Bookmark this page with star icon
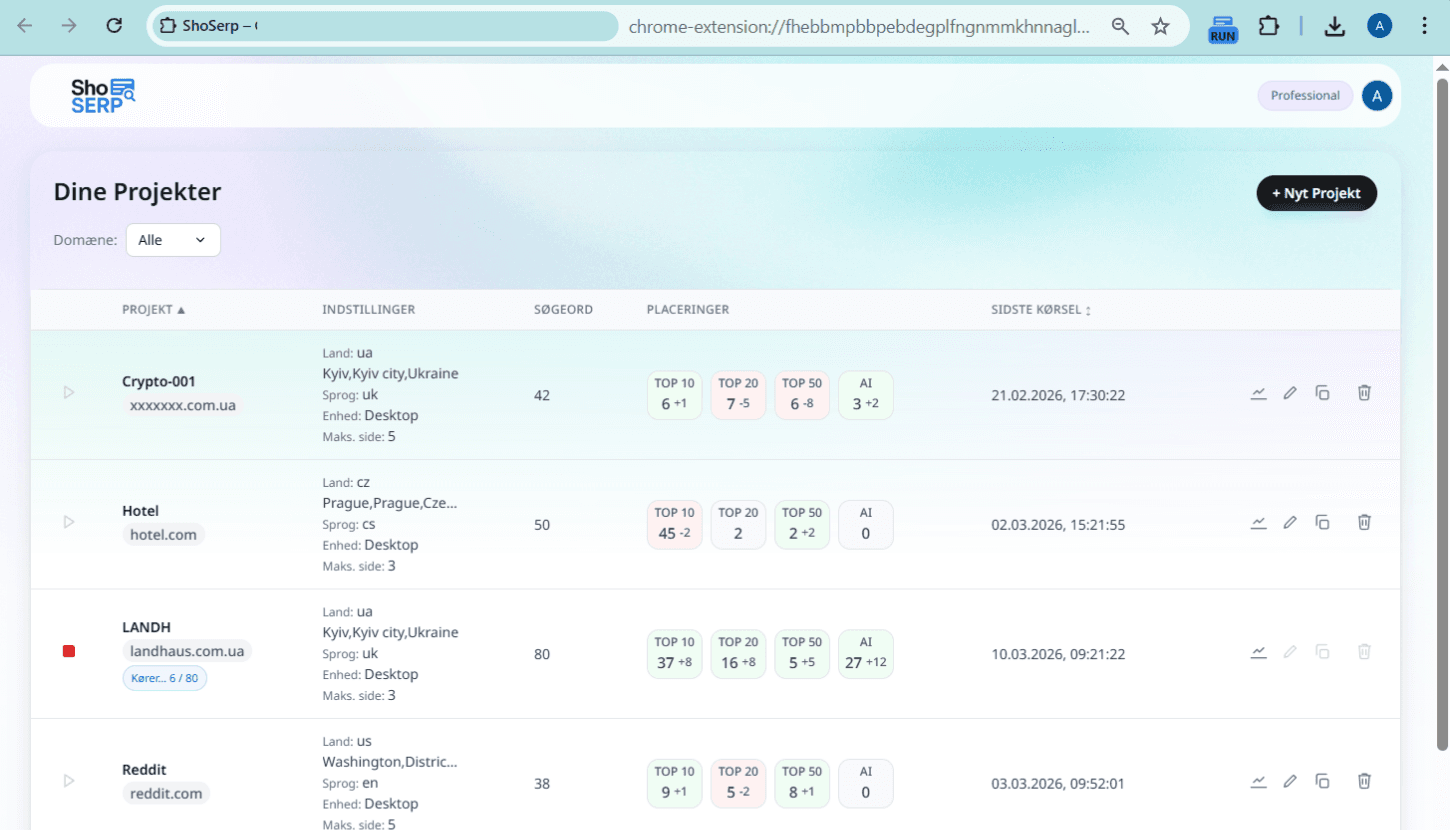Screen dimensions: 1450x830 [x=1160, y=26]
